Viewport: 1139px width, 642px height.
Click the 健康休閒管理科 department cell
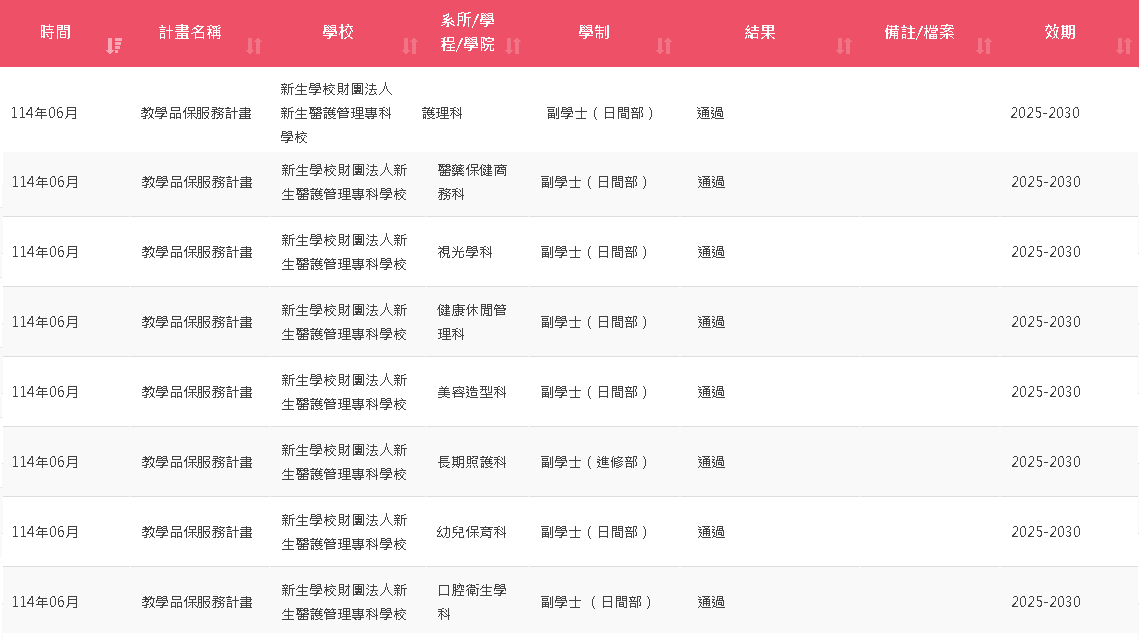coord(472,322)
